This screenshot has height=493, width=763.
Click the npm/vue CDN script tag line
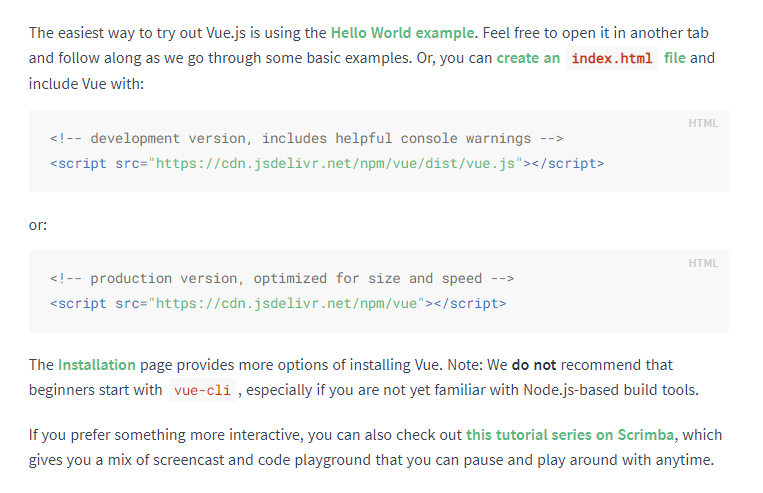[x=278, y=304]
